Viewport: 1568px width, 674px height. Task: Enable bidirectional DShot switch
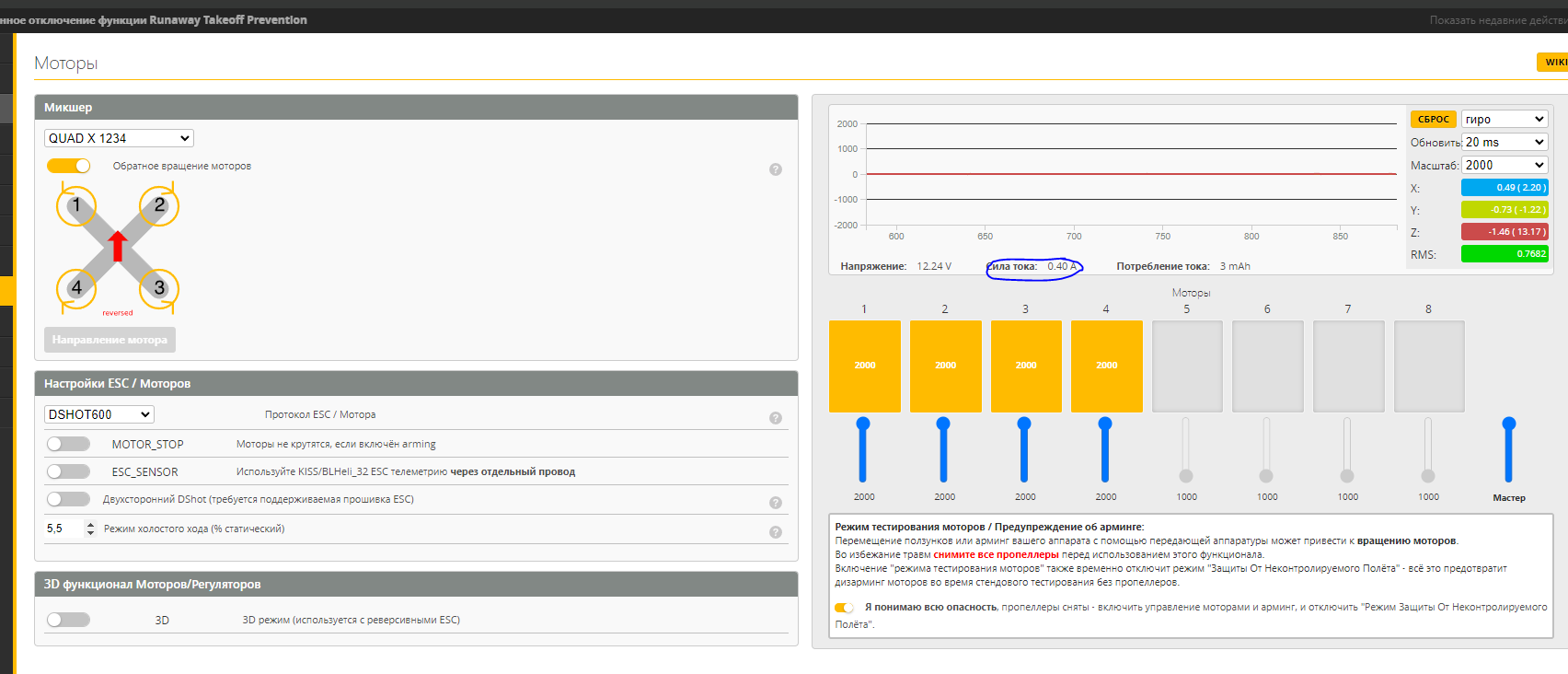(x=69, y=499)
